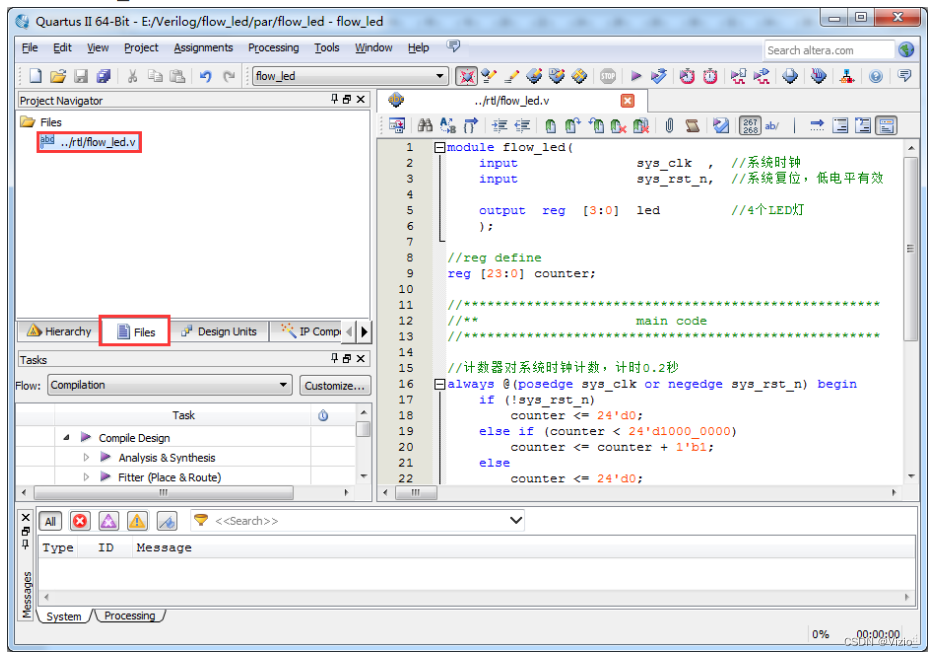Click the editor horizontal scrollbar thumb

(x=416, y=492)
